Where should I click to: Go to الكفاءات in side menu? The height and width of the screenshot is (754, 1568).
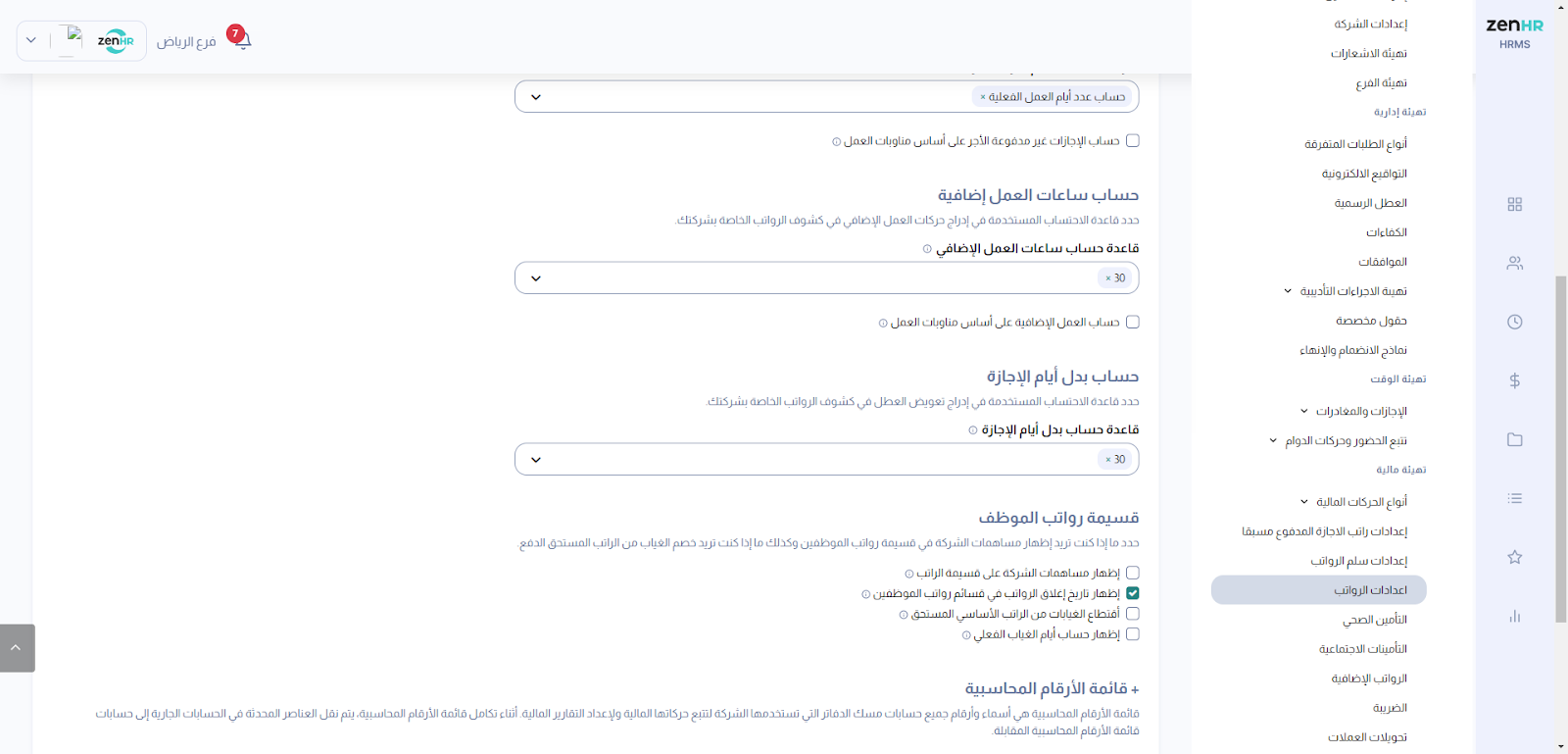pos(1387,232)
